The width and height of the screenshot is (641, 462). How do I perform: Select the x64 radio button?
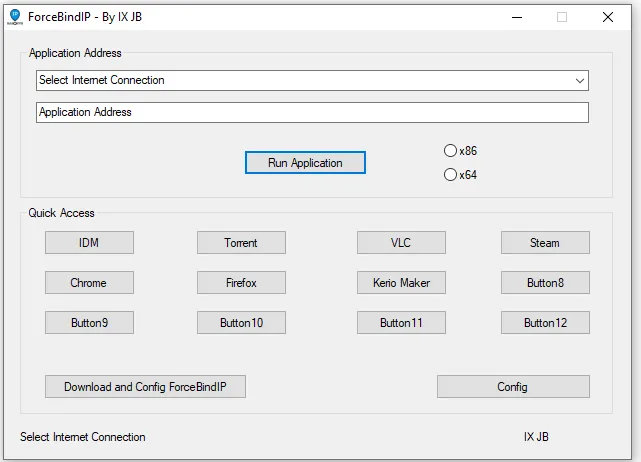click(x=450, y=175)
